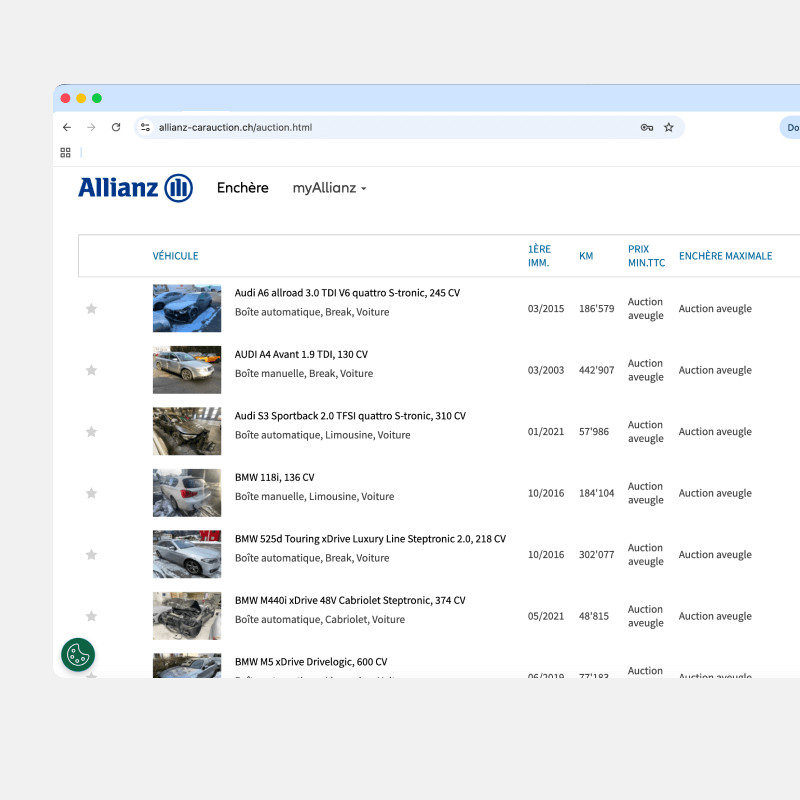Click the 01/2021 registration date
The width and height of the screenshot is (800, 800).
pyautogui.click(x=546, y=432)
